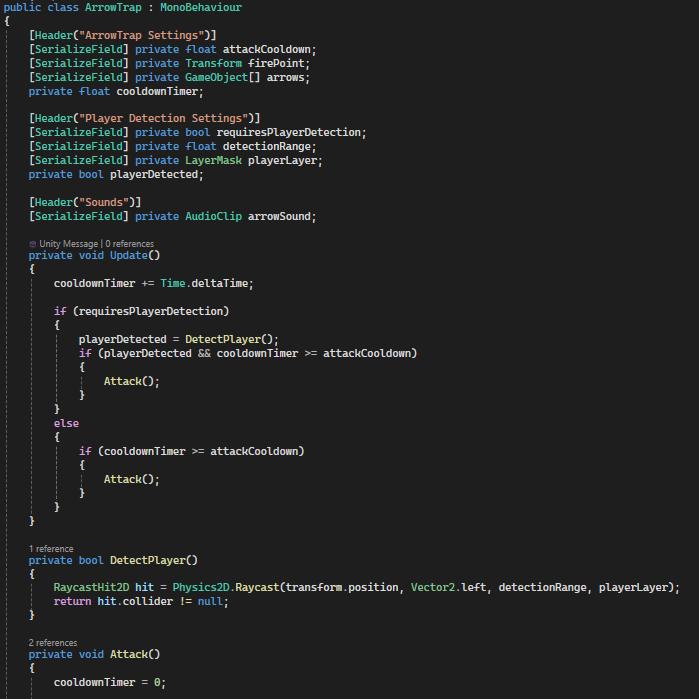Click requiresPlayerDetection in bool field declaration
The height and width of the screenshot is (699, 699).
tap(288, 132)
